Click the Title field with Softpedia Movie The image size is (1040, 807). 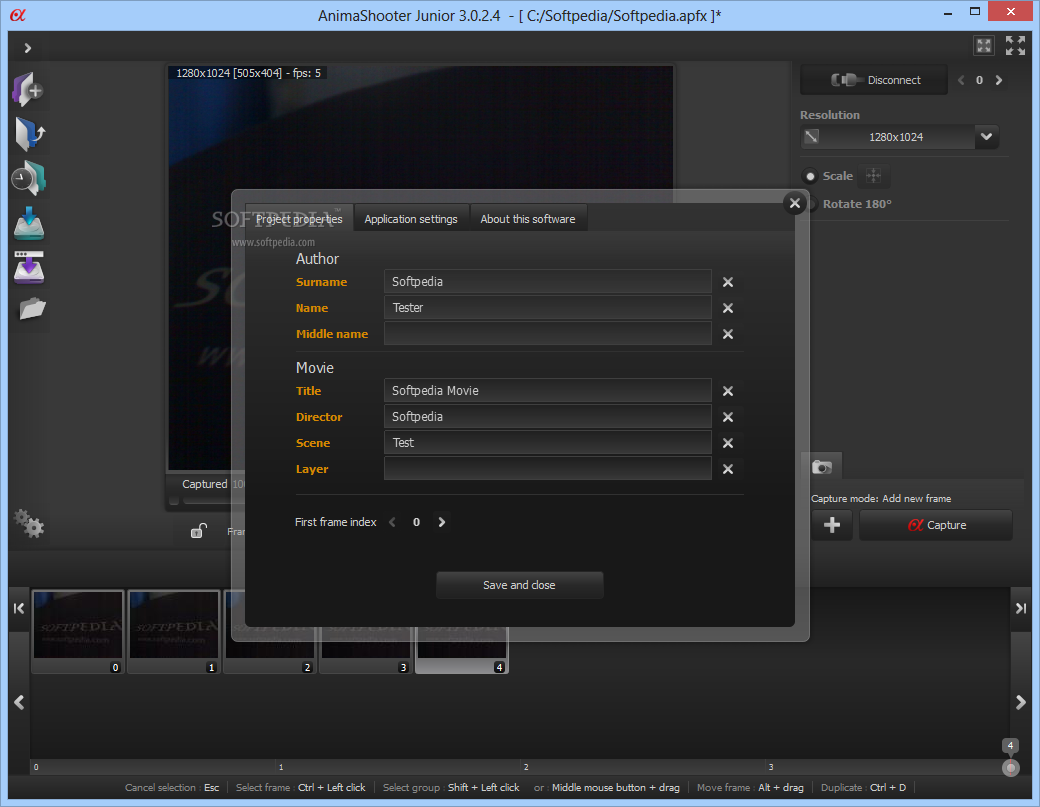pyautogui.click(x=547, y=390)
